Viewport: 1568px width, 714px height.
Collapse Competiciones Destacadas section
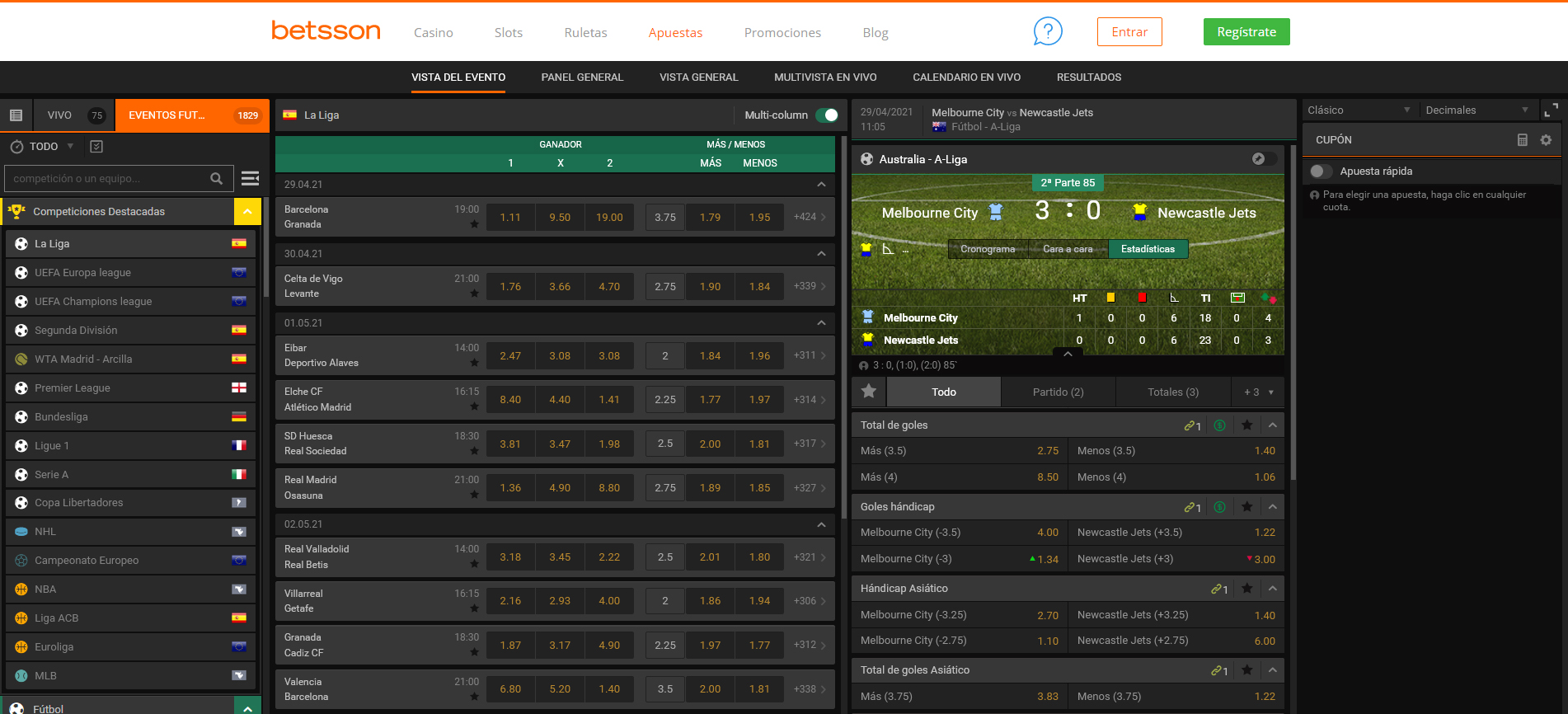(x=247, y=212)
